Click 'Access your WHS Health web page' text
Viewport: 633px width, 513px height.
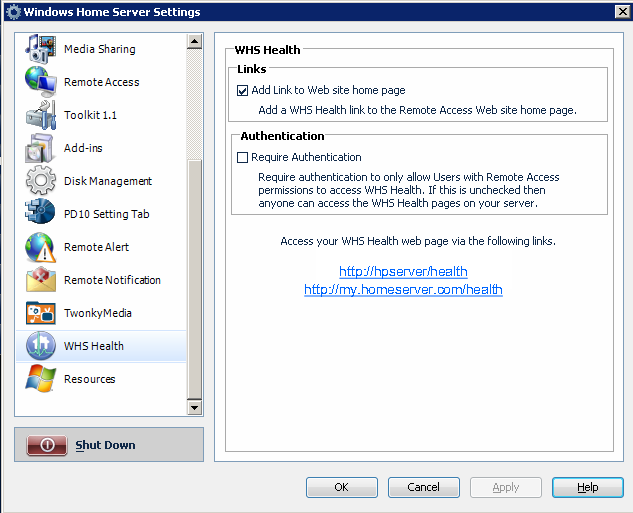[x=418, y=241]
